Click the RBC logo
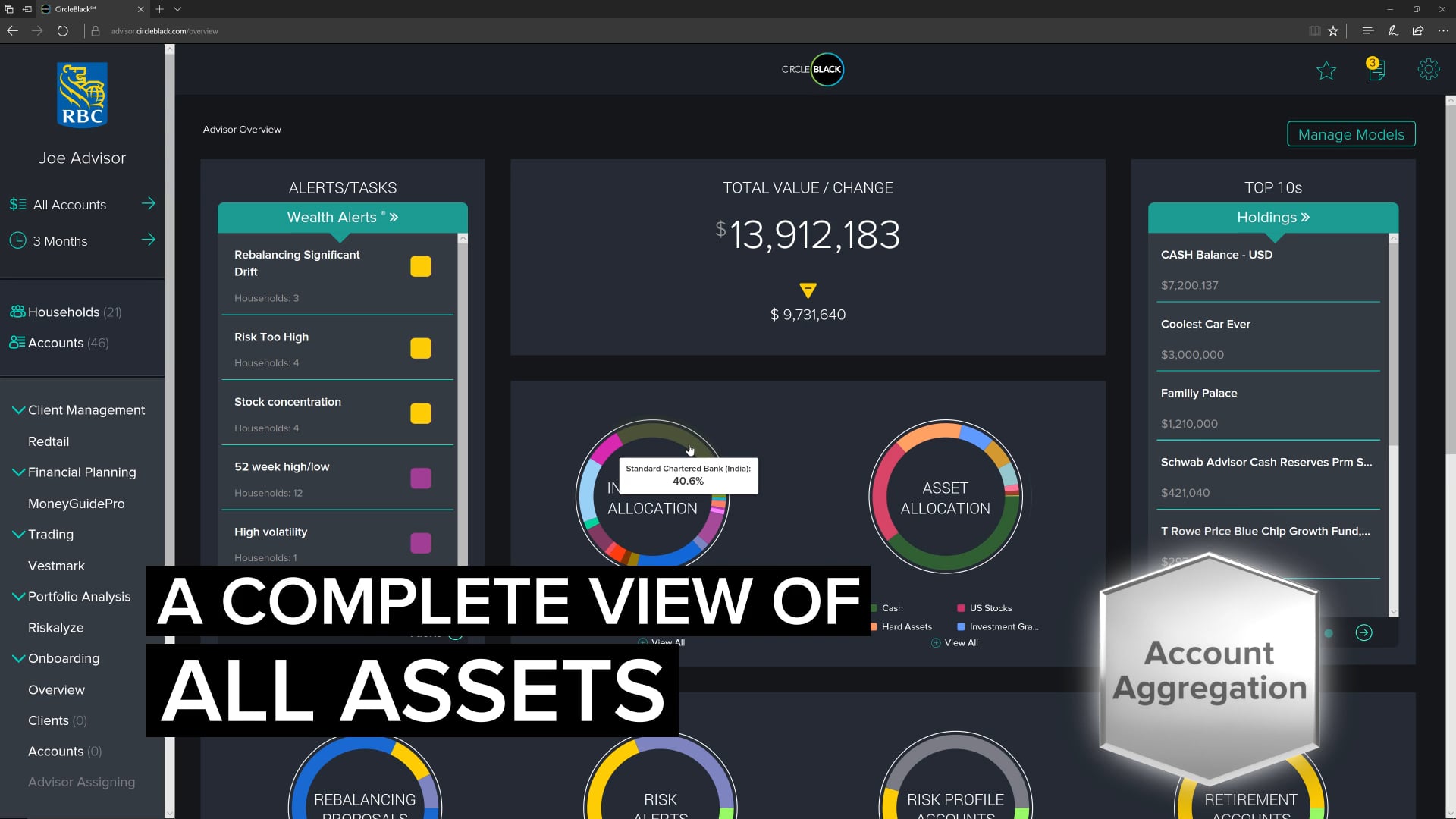 click(x=82, y=95)
